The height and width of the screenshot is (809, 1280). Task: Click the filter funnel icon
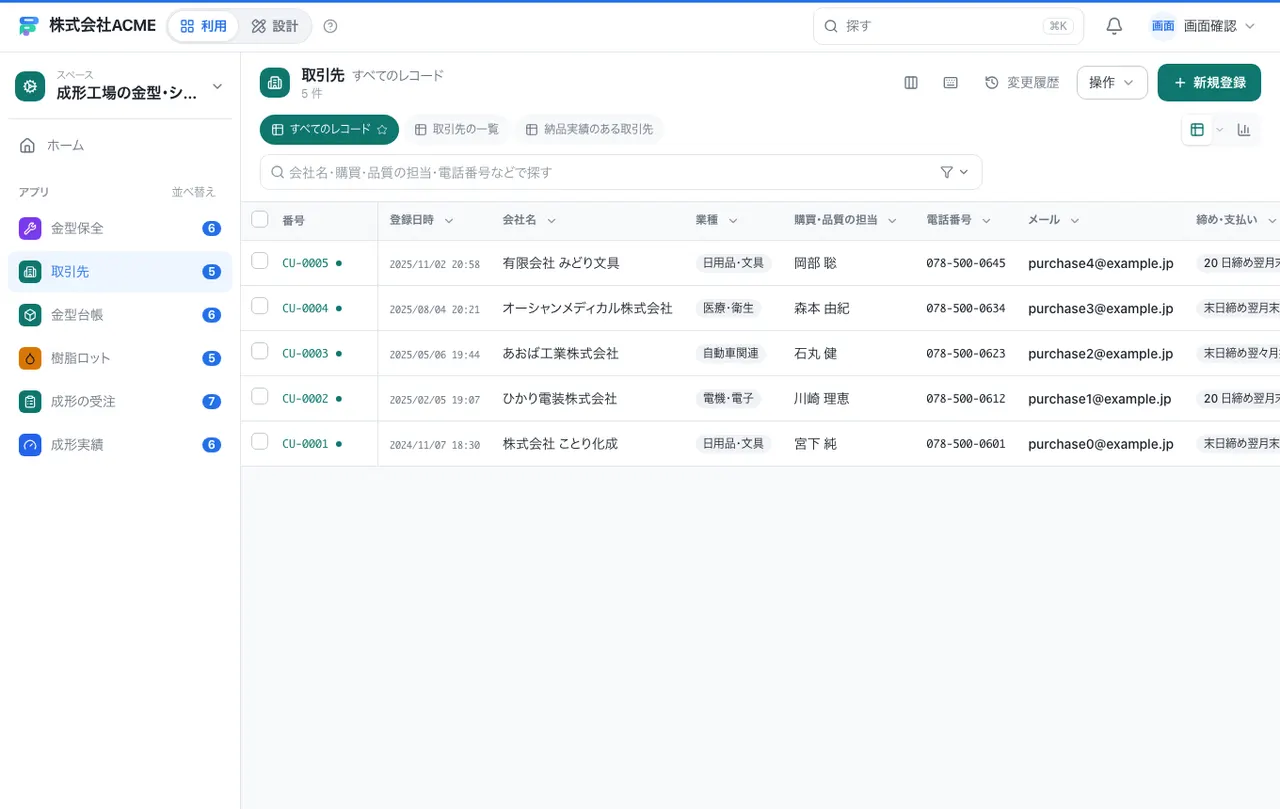[x=947, y=172]
